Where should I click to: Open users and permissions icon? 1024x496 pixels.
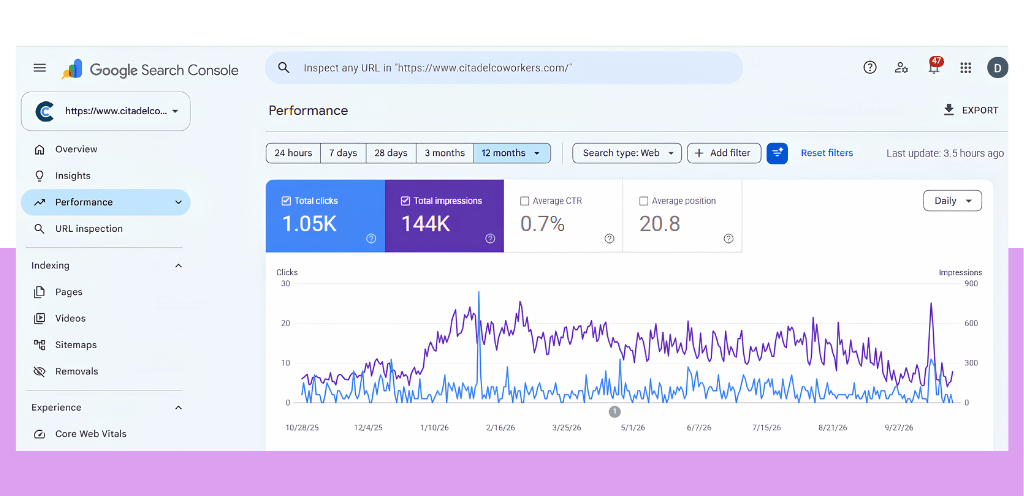902,67
